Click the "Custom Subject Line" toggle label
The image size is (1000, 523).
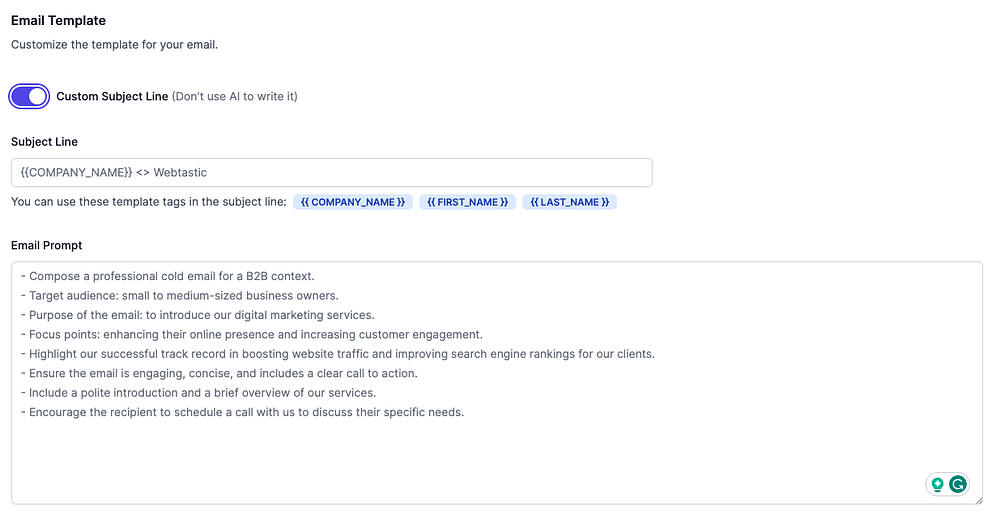point(112,97)
